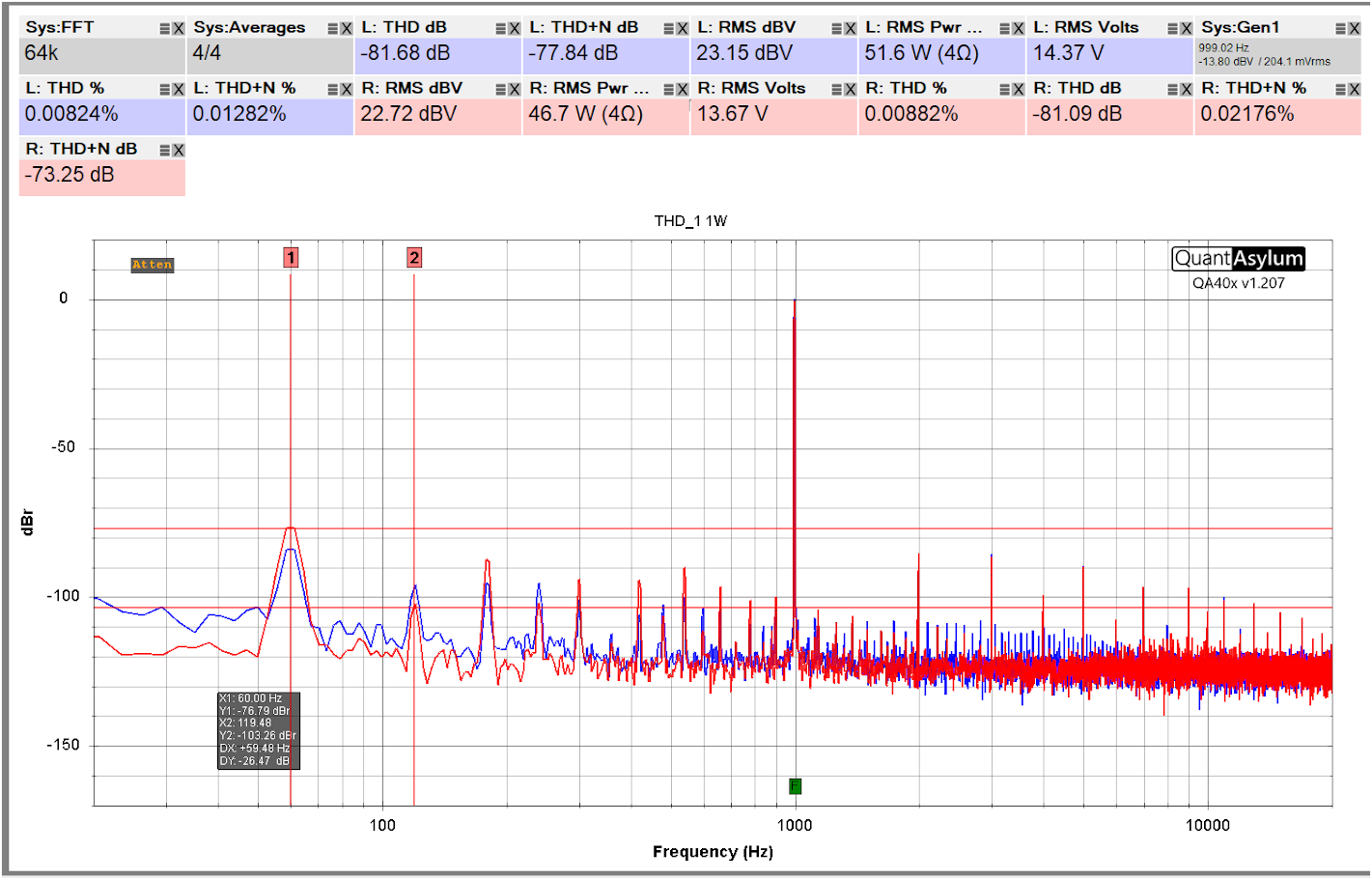Click the Frequency (Hz) axis label

point(713,852)
